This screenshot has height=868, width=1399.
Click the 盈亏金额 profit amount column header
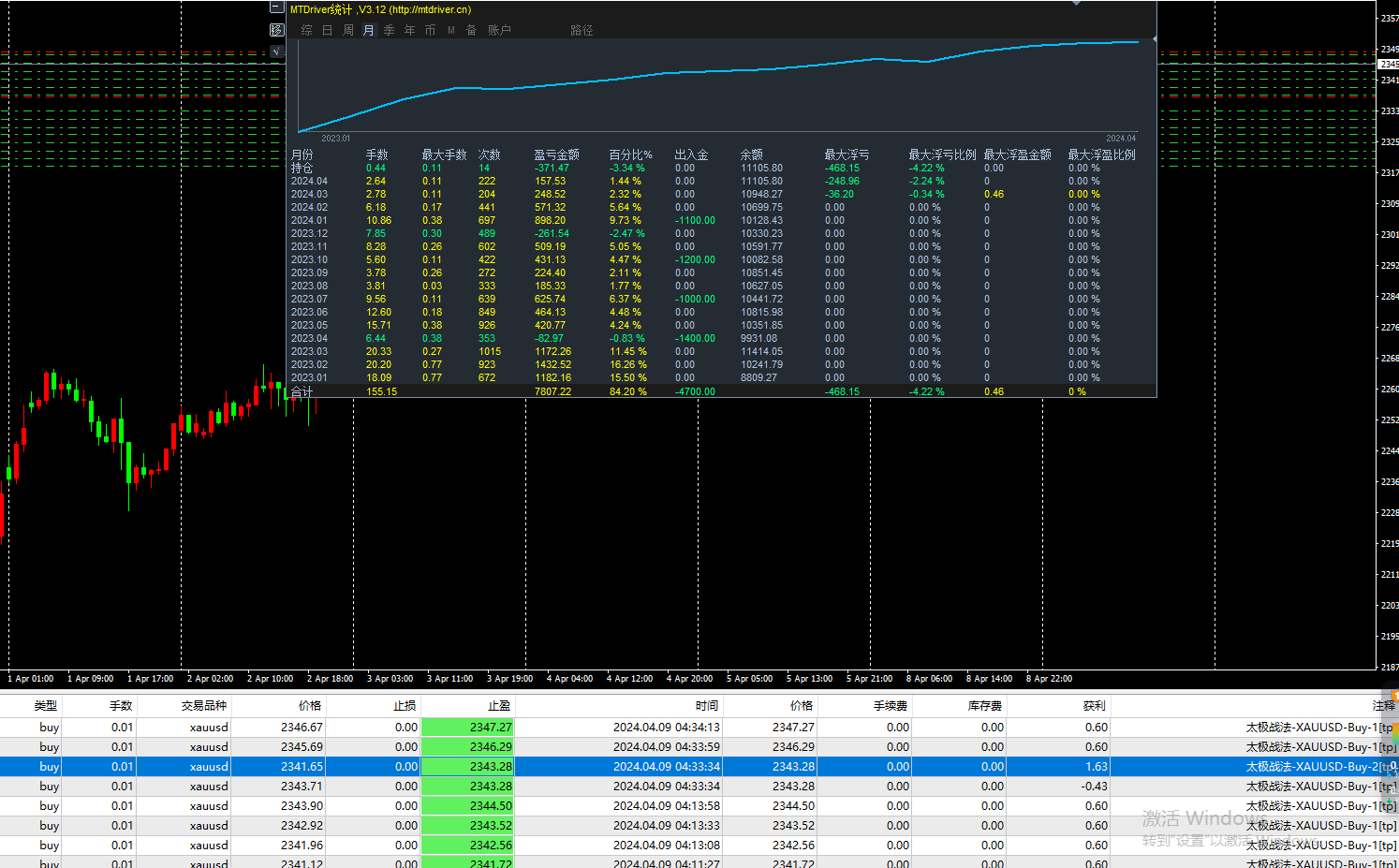pyautogui.click(x=556, y=154)
